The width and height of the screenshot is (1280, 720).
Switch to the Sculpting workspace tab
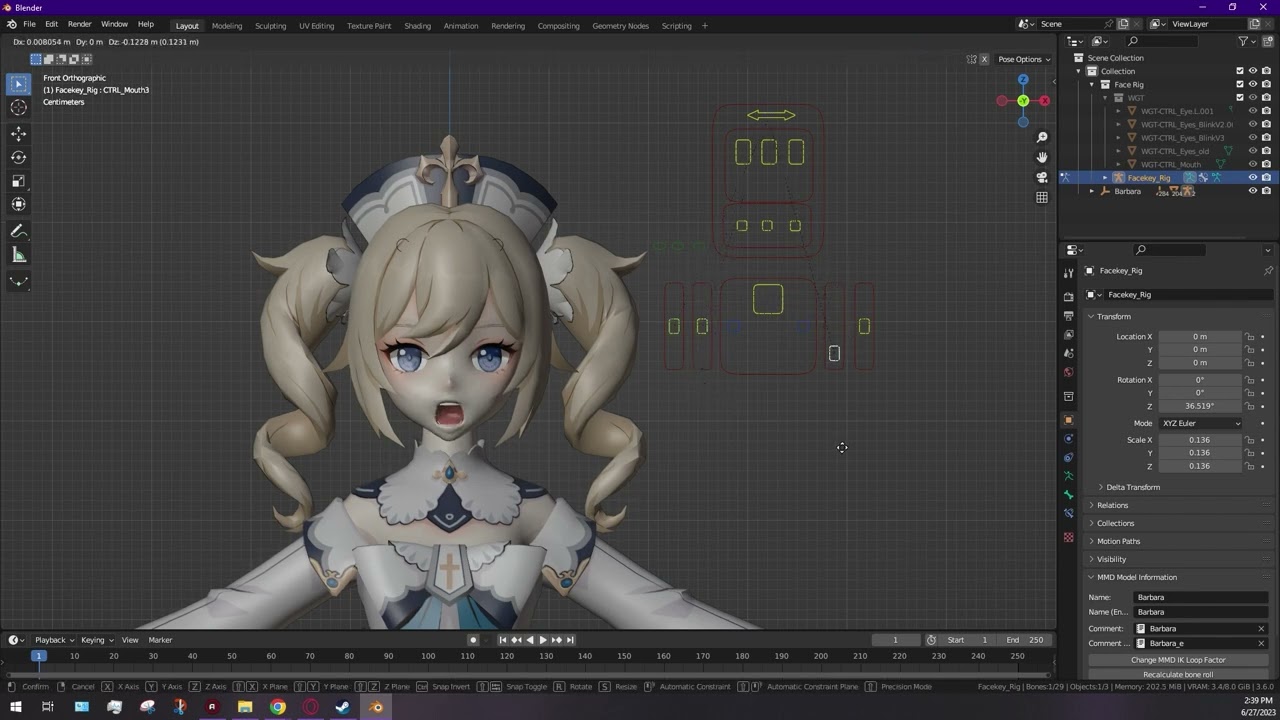pyautogui.click(x=270, y=25)
